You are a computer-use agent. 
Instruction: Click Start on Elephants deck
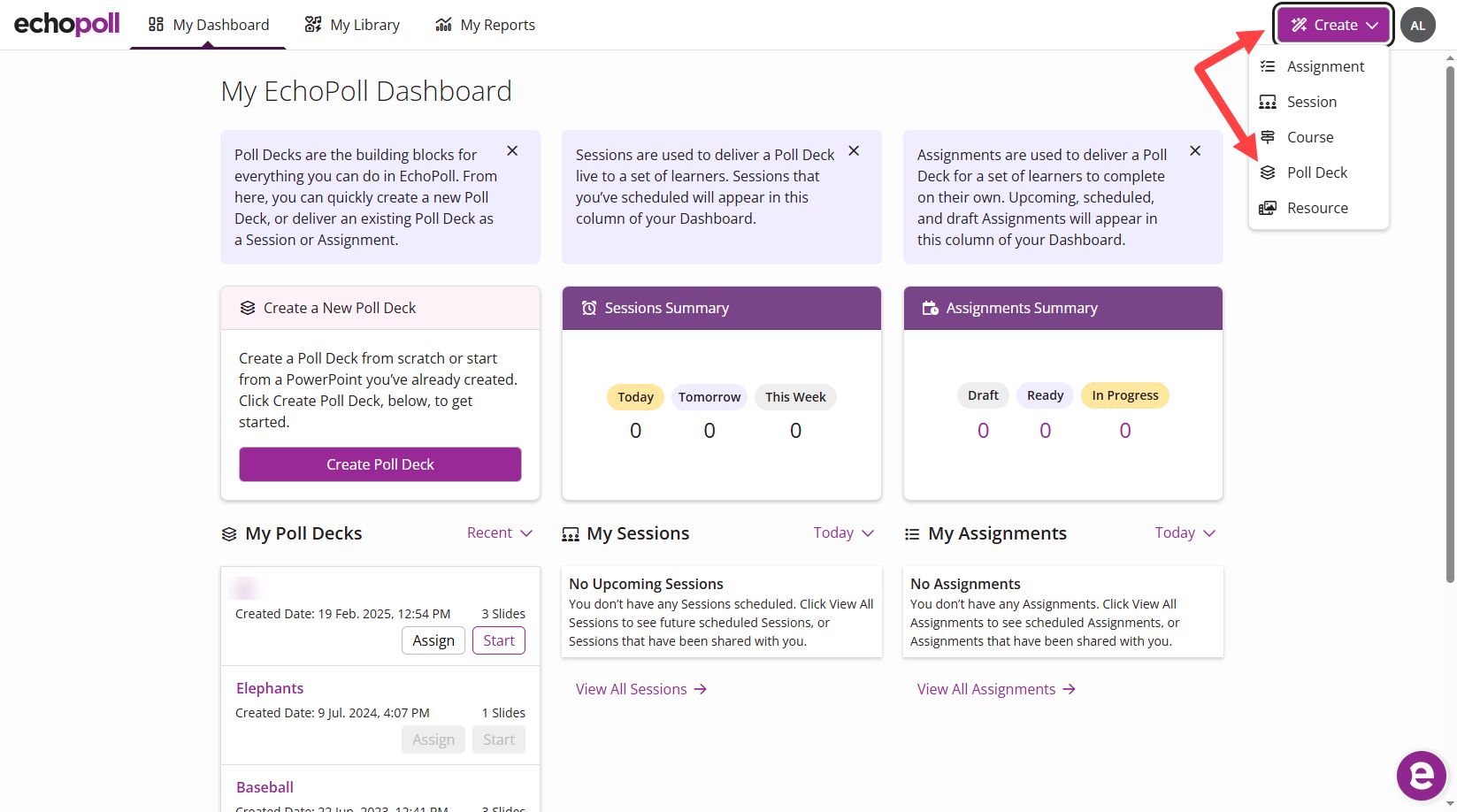pos(499,739)
